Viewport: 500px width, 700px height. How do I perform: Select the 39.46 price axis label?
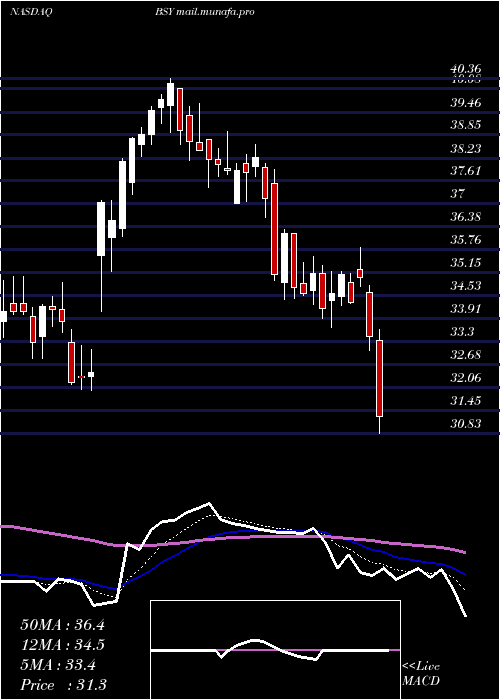[466, 103]
